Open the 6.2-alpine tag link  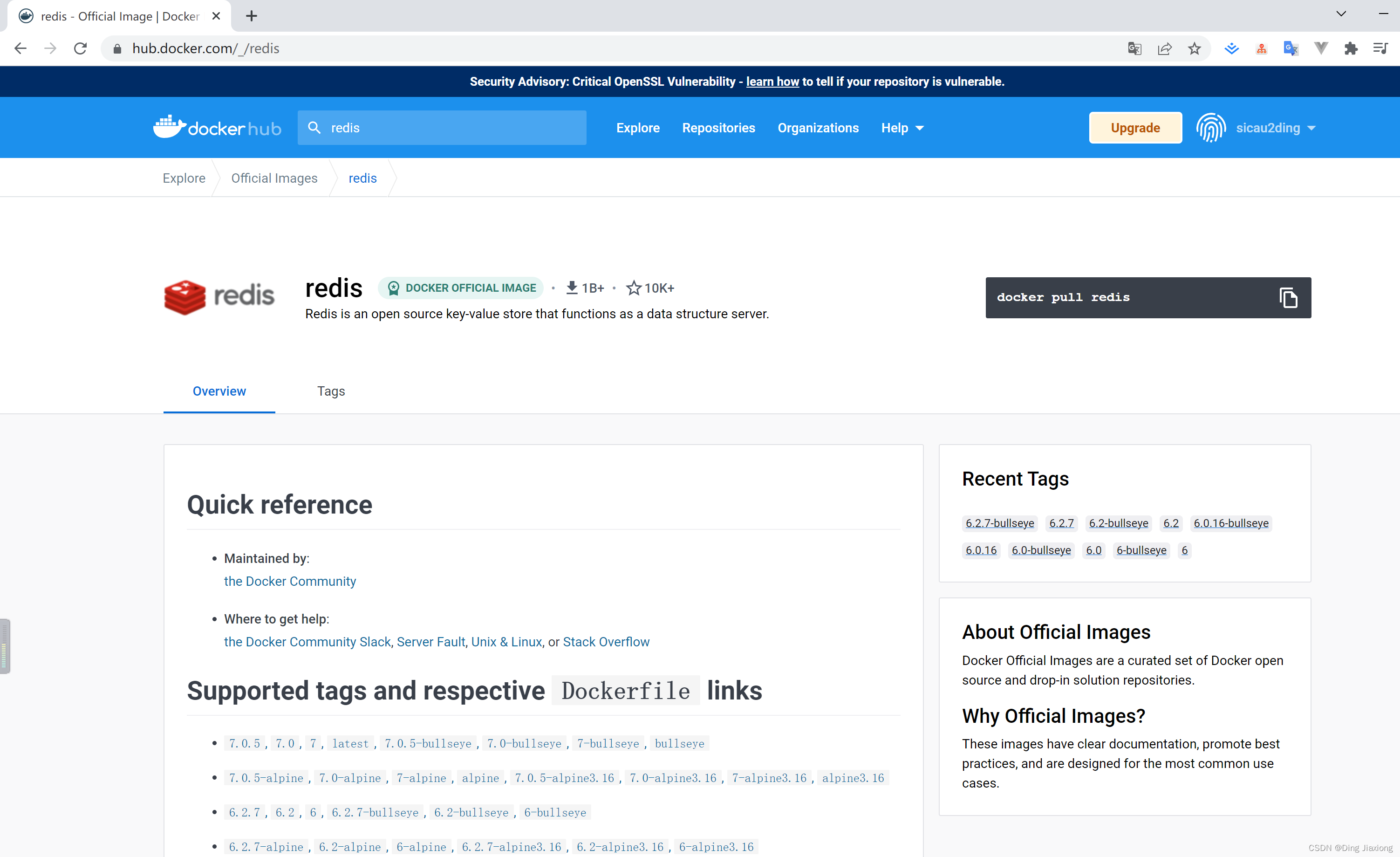[x=349, y=847]
